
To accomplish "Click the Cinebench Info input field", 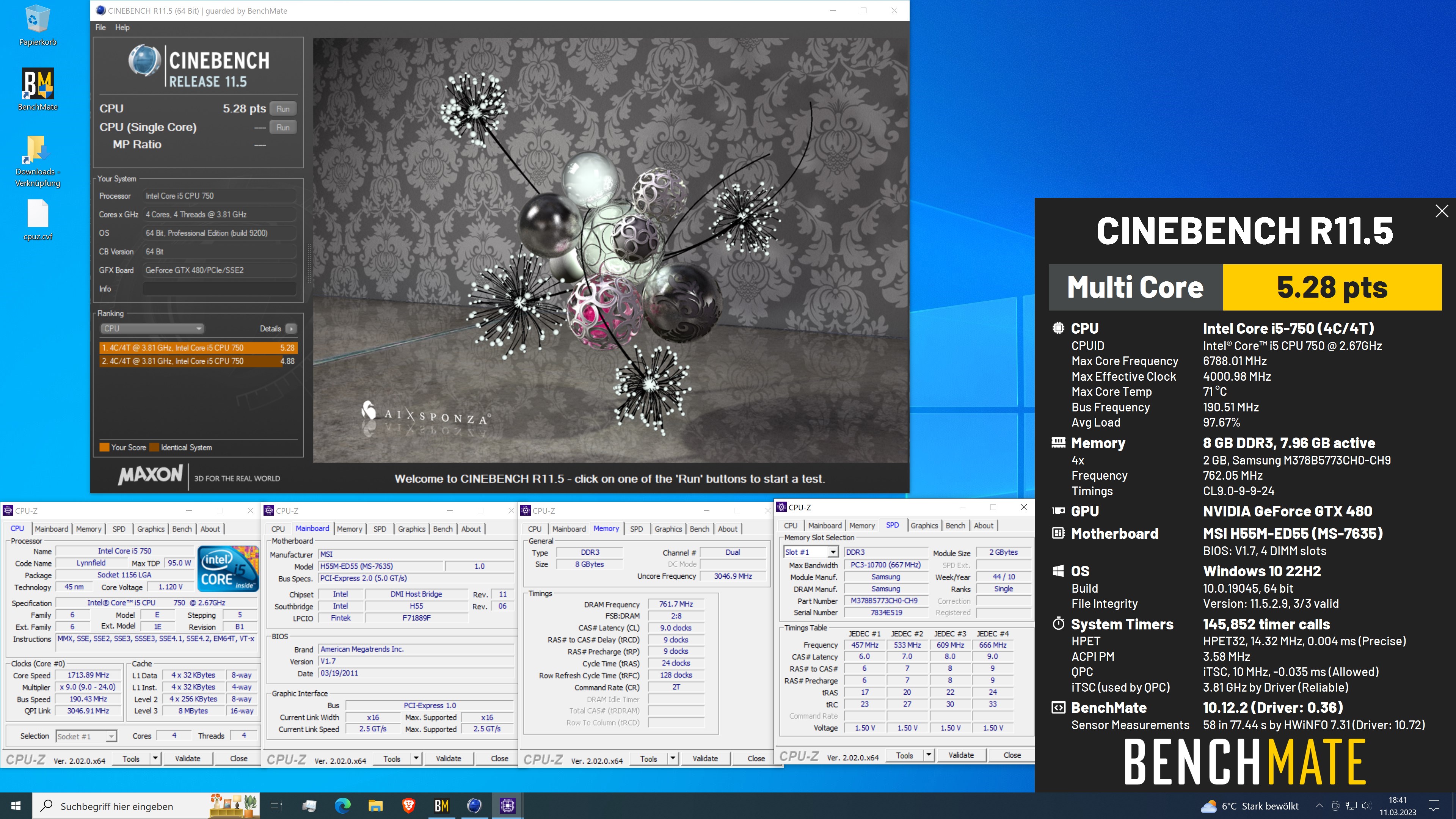I will point(219,289).
